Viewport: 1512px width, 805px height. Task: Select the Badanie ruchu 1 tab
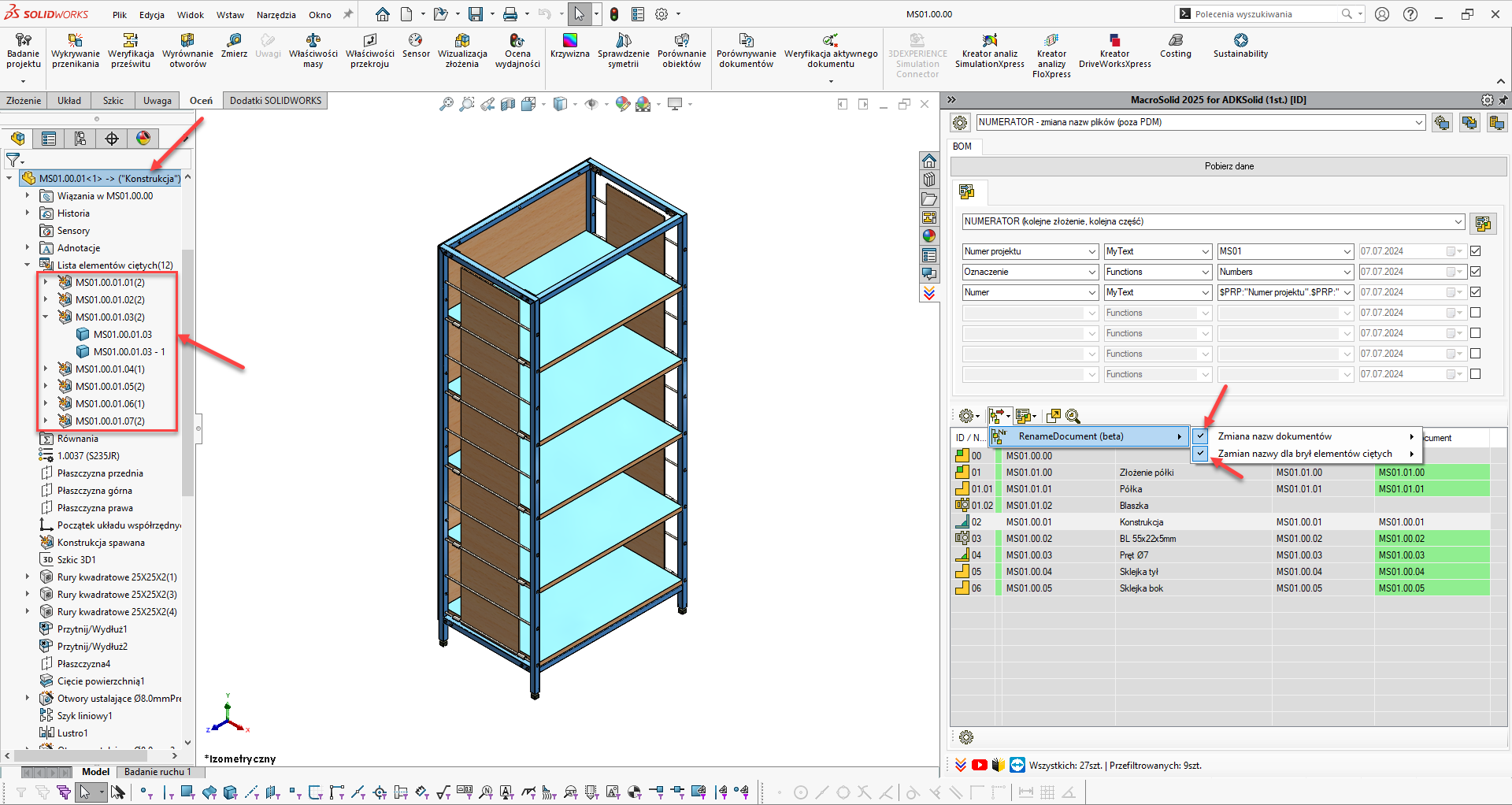tap(157, 772)
